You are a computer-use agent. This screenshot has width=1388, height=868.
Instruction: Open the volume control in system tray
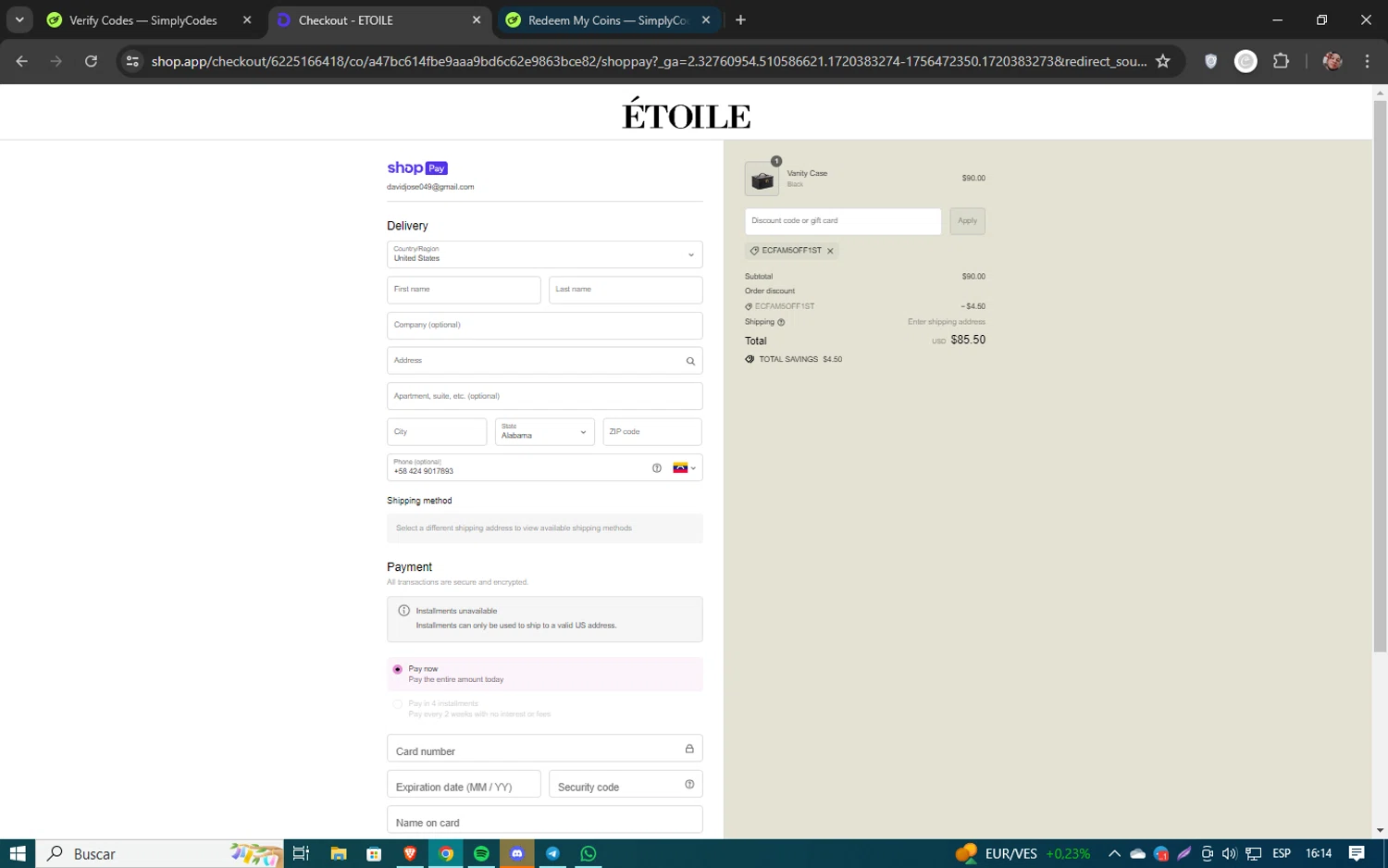click(x=1229, y=853)
